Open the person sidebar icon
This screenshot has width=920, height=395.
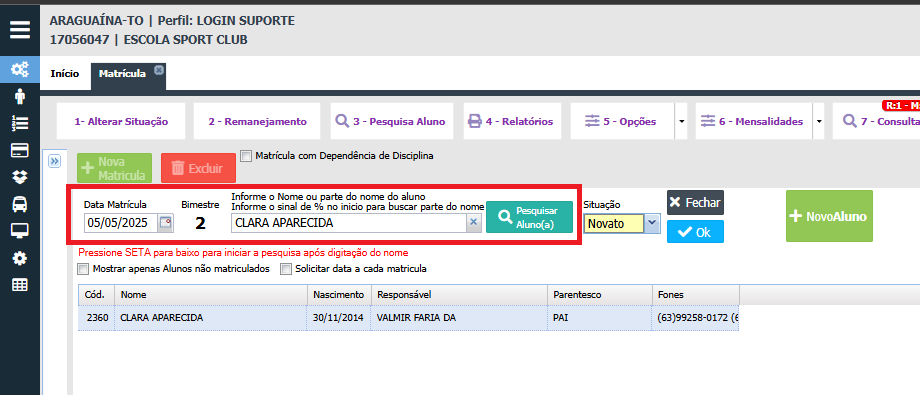(x=19, y=97)
